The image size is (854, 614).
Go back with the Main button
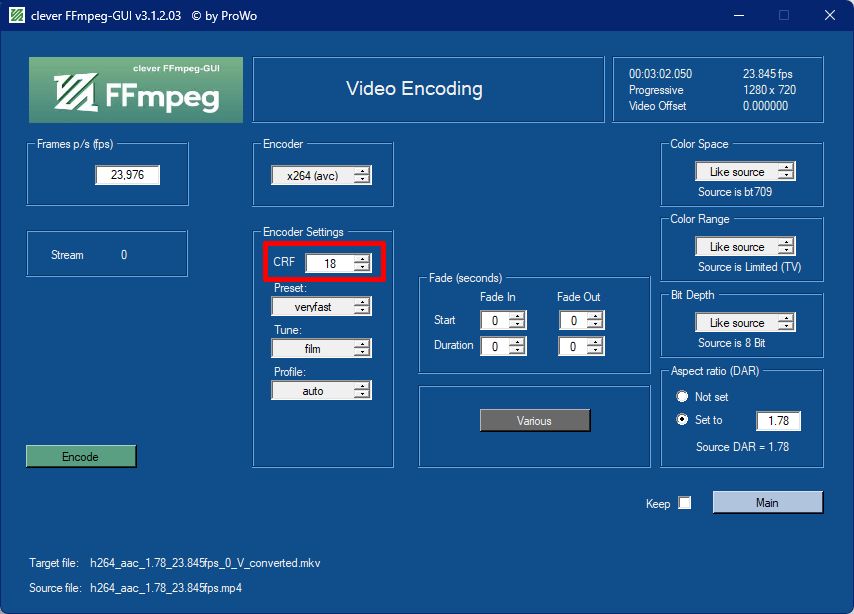768,502
